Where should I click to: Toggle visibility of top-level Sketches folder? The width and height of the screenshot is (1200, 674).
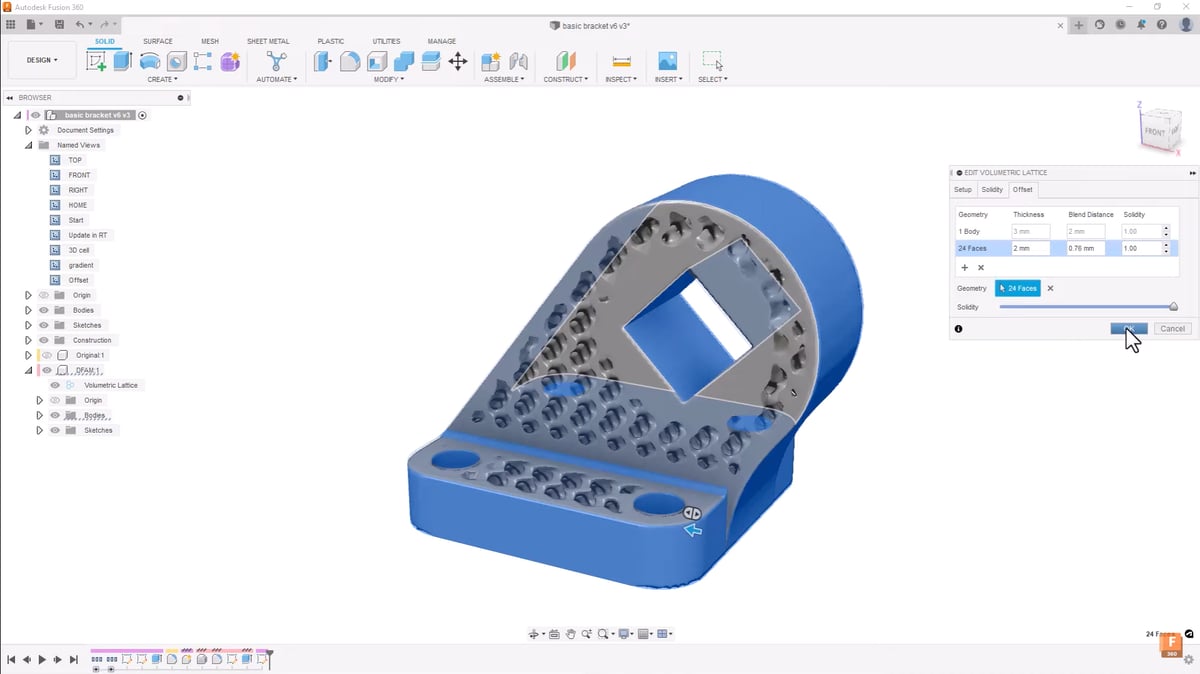[x=44, y=325]
